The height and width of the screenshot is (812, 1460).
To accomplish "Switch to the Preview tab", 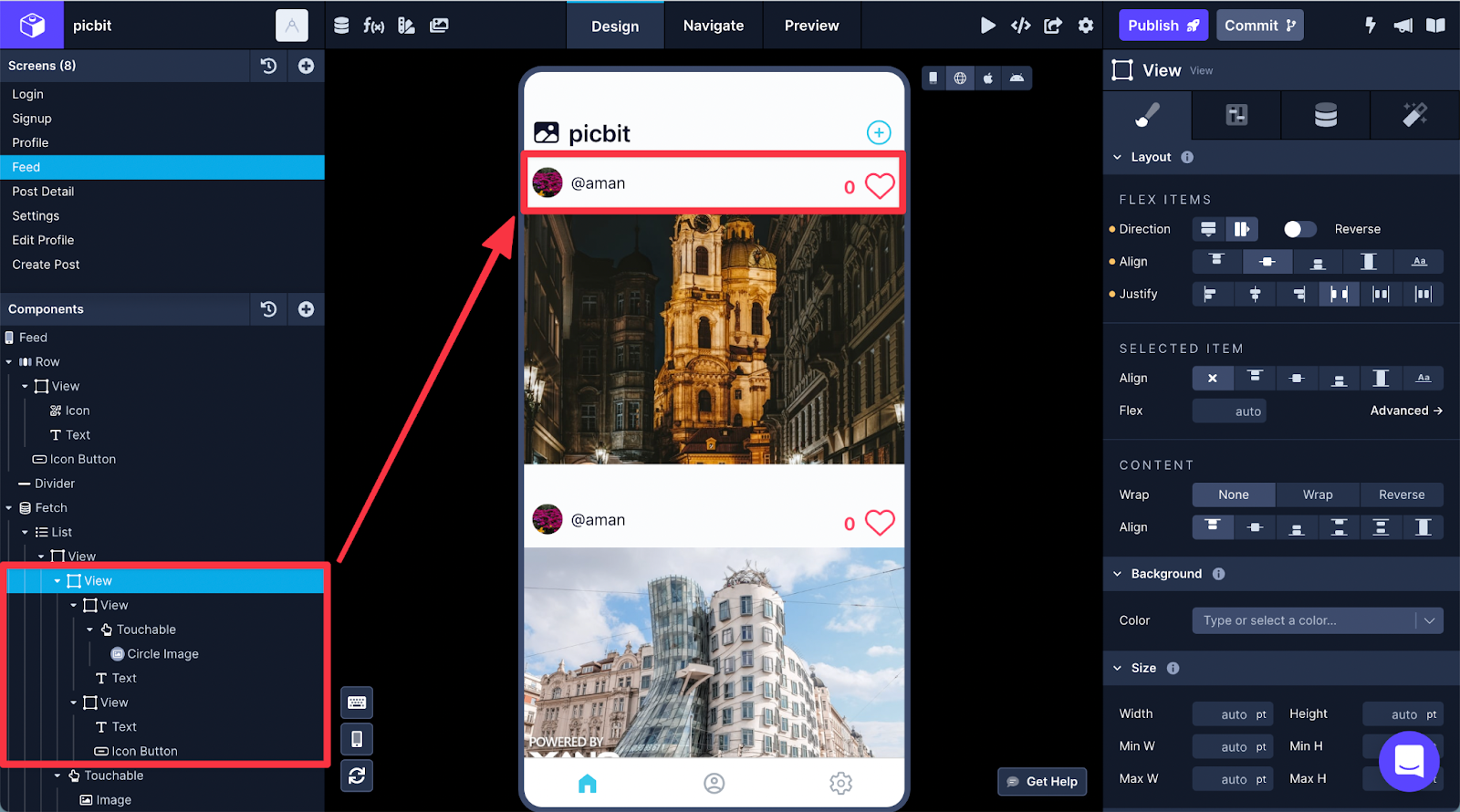I will (x=811, y=26).
